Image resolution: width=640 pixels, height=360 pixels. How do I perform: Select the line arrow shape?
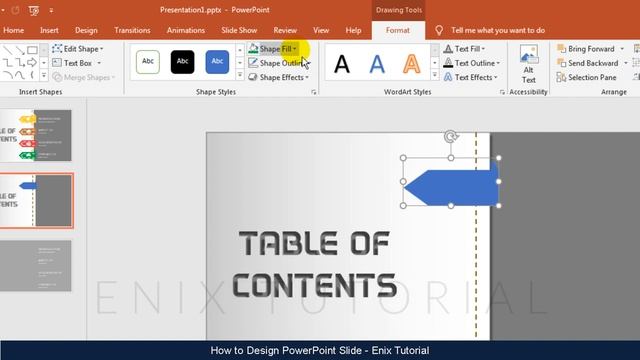click(x=20, y=51)
